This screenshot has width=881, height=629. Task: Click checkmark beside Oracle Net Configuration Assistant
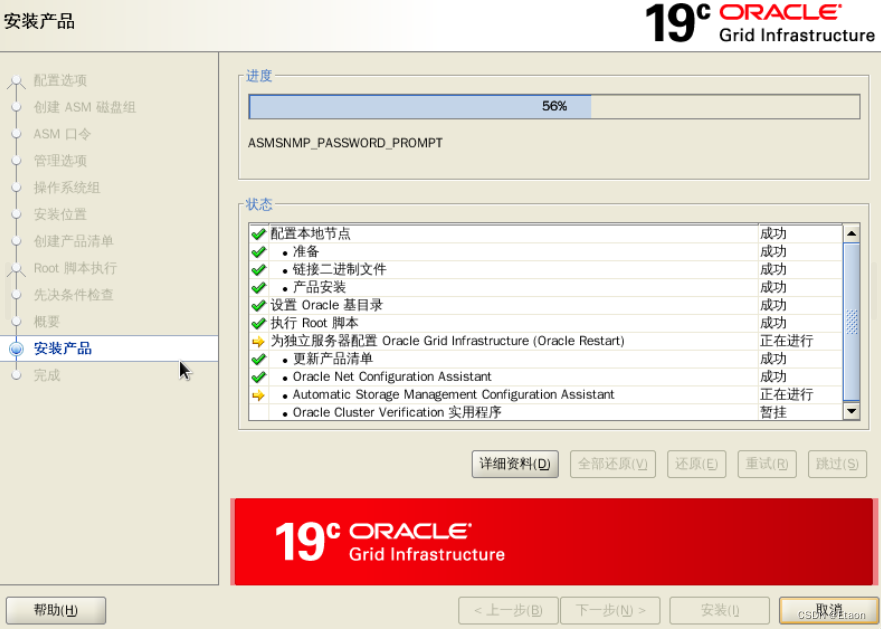[258, 377]
